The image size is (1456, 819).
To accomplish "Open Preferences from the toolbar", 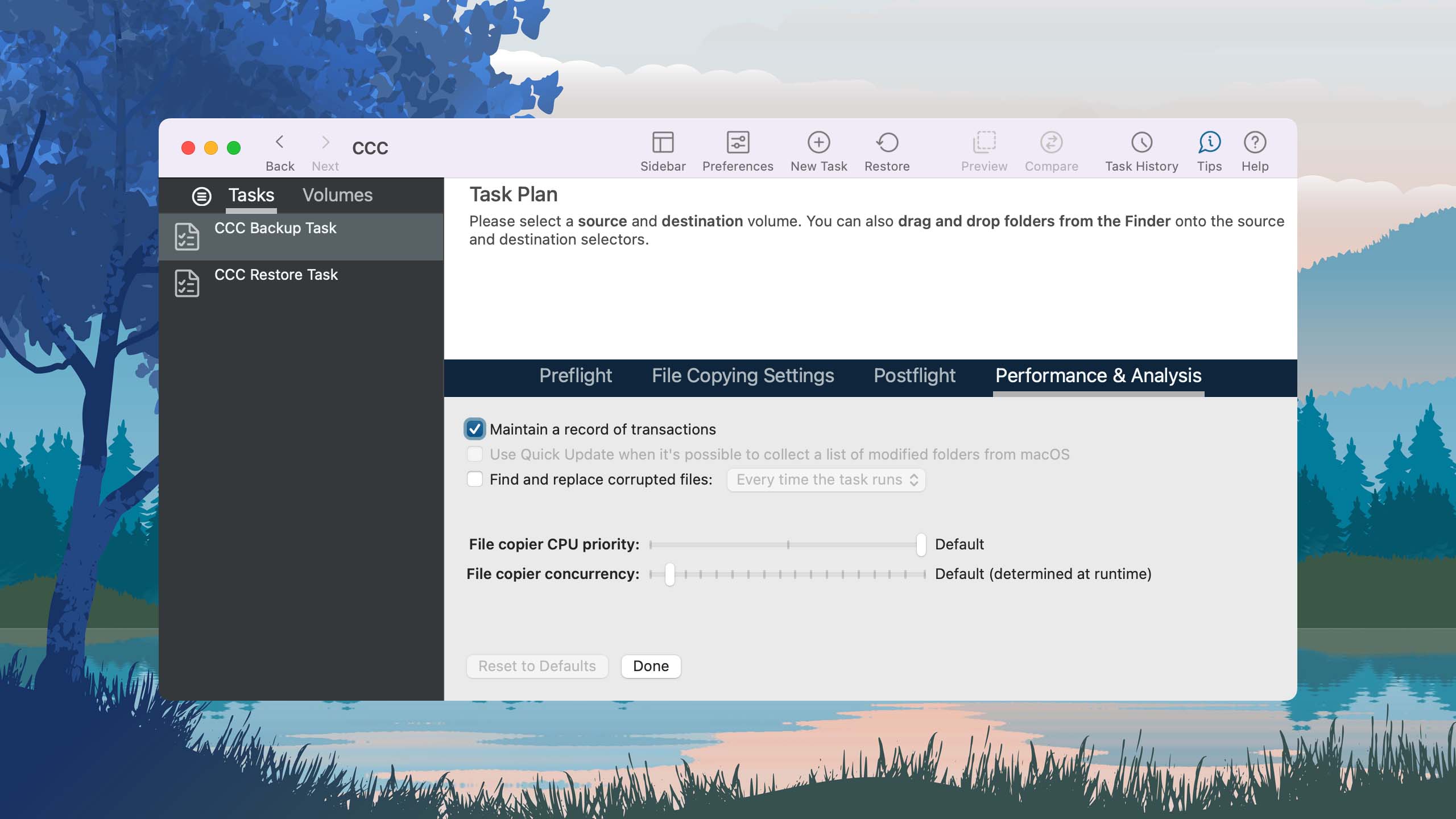I will (x=738, y=142).
